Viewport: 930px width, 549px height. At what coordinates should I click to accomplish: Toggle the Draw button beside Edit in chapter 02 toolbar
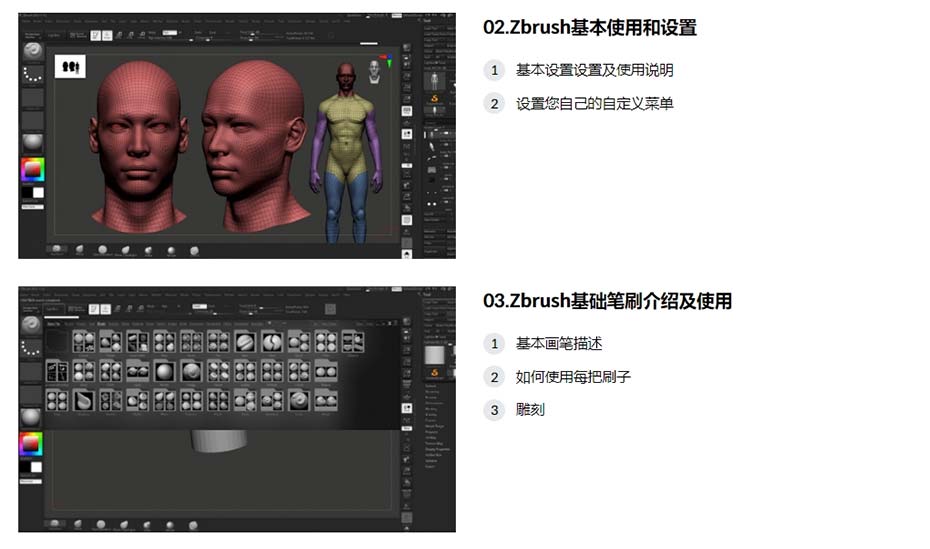pos(107,36)
